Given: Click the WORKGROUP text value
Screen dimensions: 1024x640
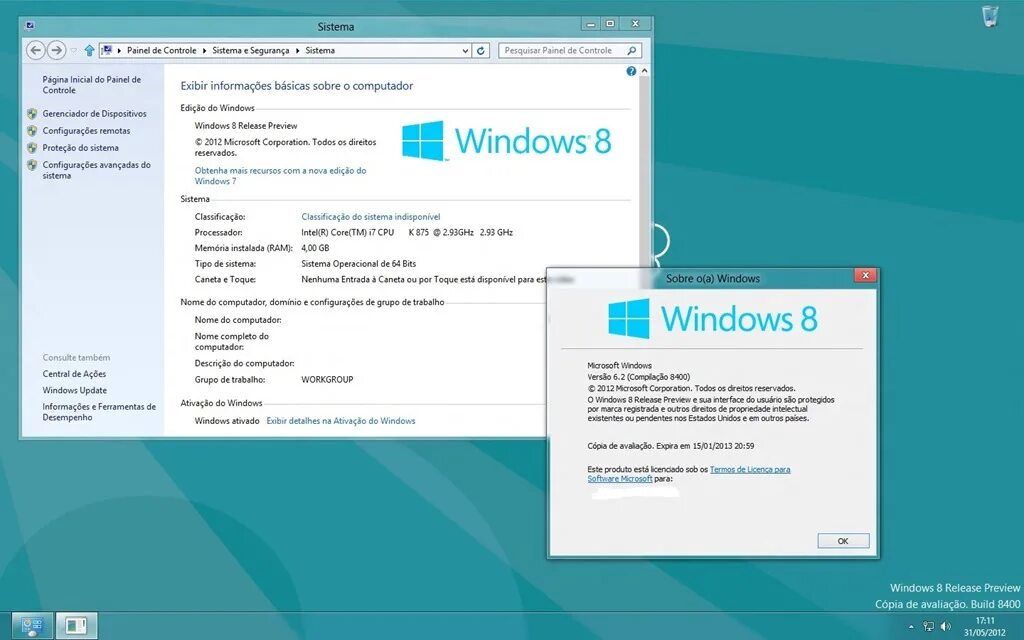Looking at the screenshot, I should pyautogui.click(x=327, y=379).
